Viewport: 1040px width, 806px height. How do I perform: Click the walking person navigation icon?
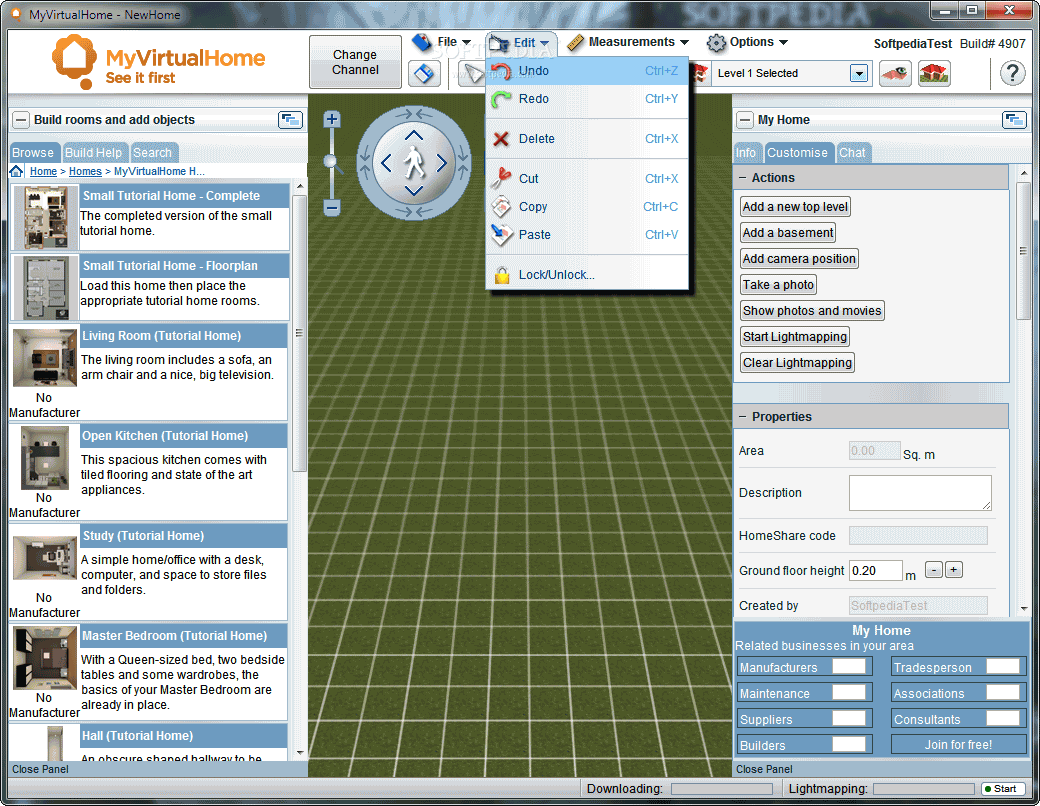(414, 163)
